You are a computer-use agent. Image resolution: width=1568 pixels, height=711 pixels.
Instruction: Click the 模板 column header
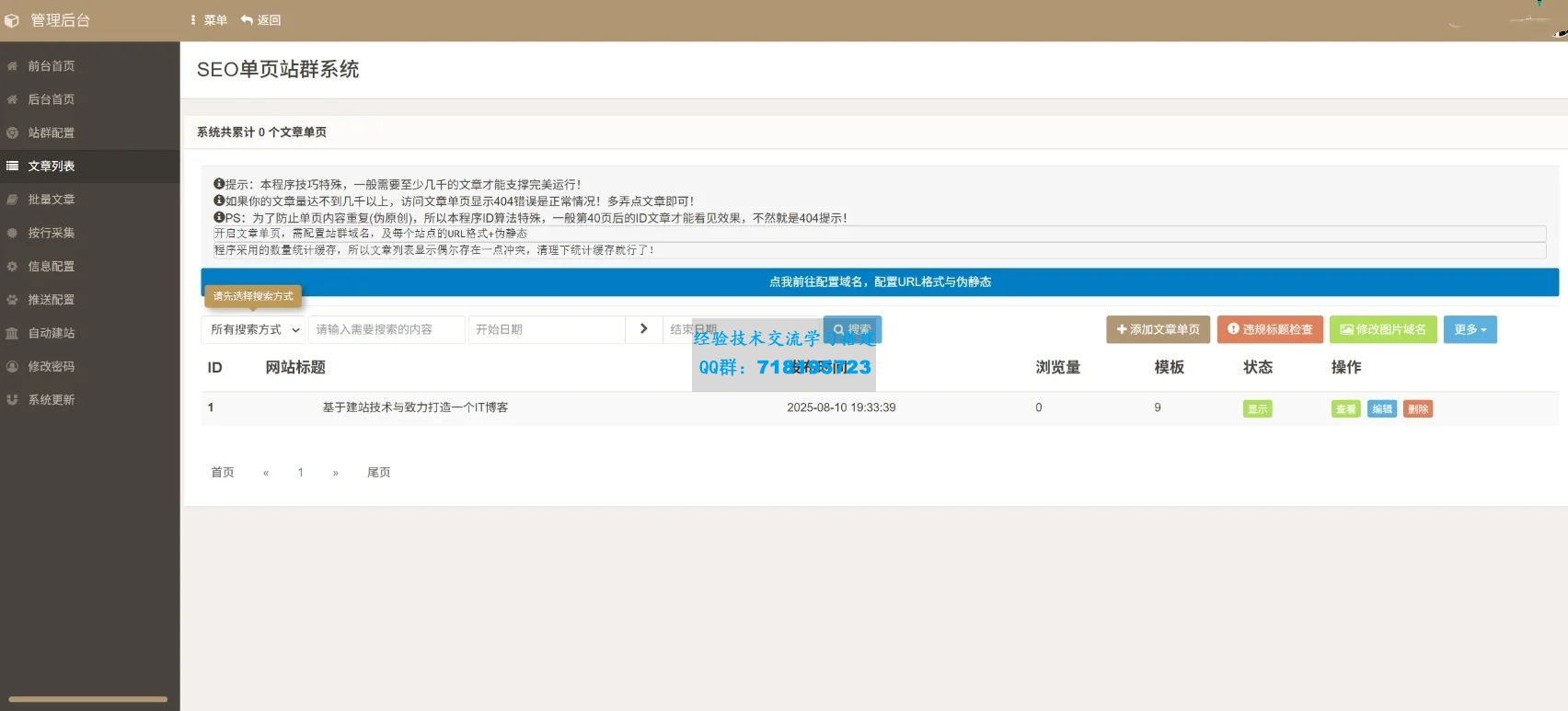[x=1170, y=368]
